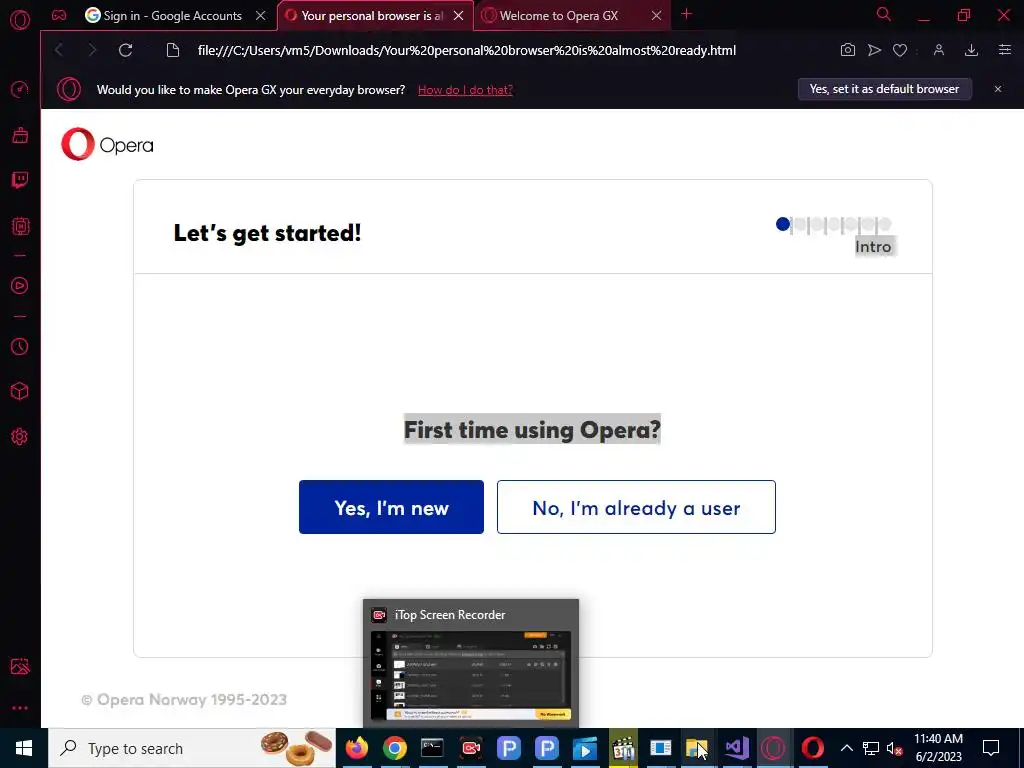Take a snapshot with camera icon

click(x=848, y=50)
